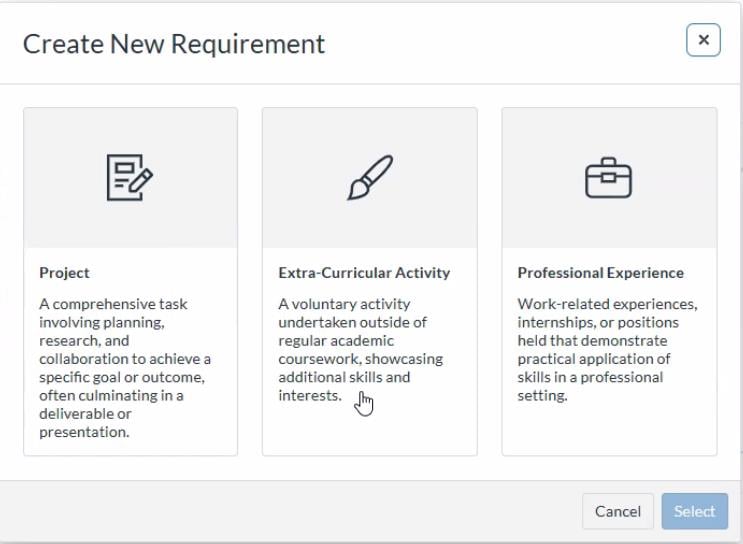The height and width of the screenshot is (544, 743).
Task: Close the Create New Requirement dialog
Action: (x=703, y=40)
